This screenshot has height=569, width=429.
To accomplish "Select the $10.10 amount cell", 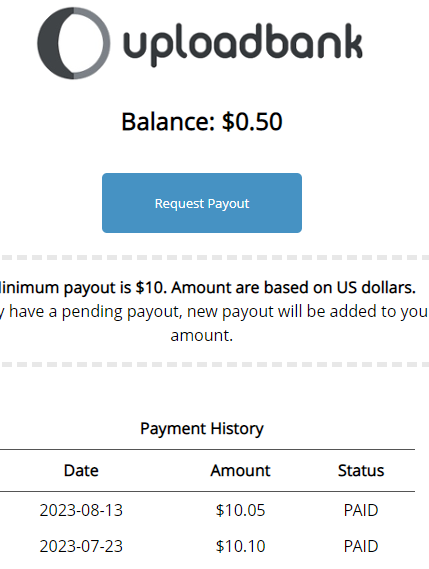I will pyautogui.click(x=240, y=546).
